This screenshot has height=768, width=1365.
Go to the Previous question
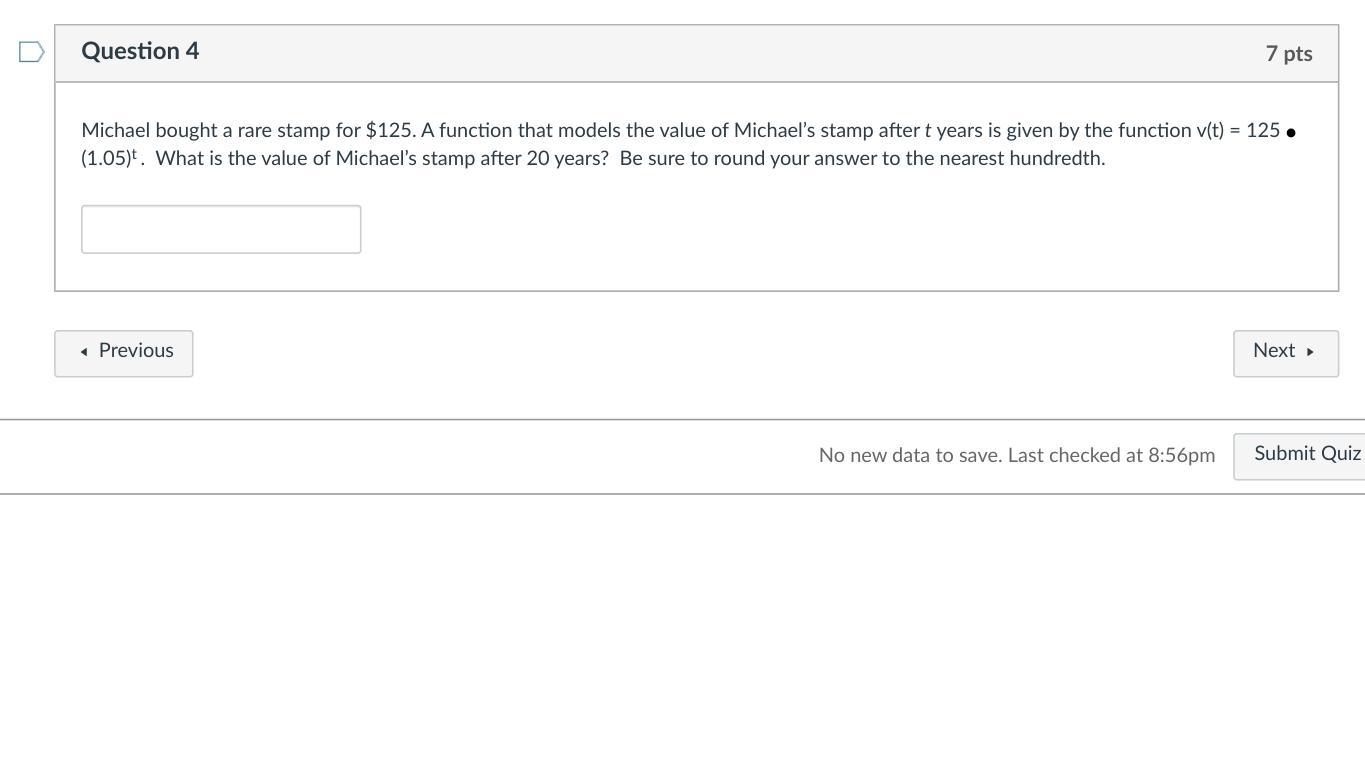tap(124, 353)
